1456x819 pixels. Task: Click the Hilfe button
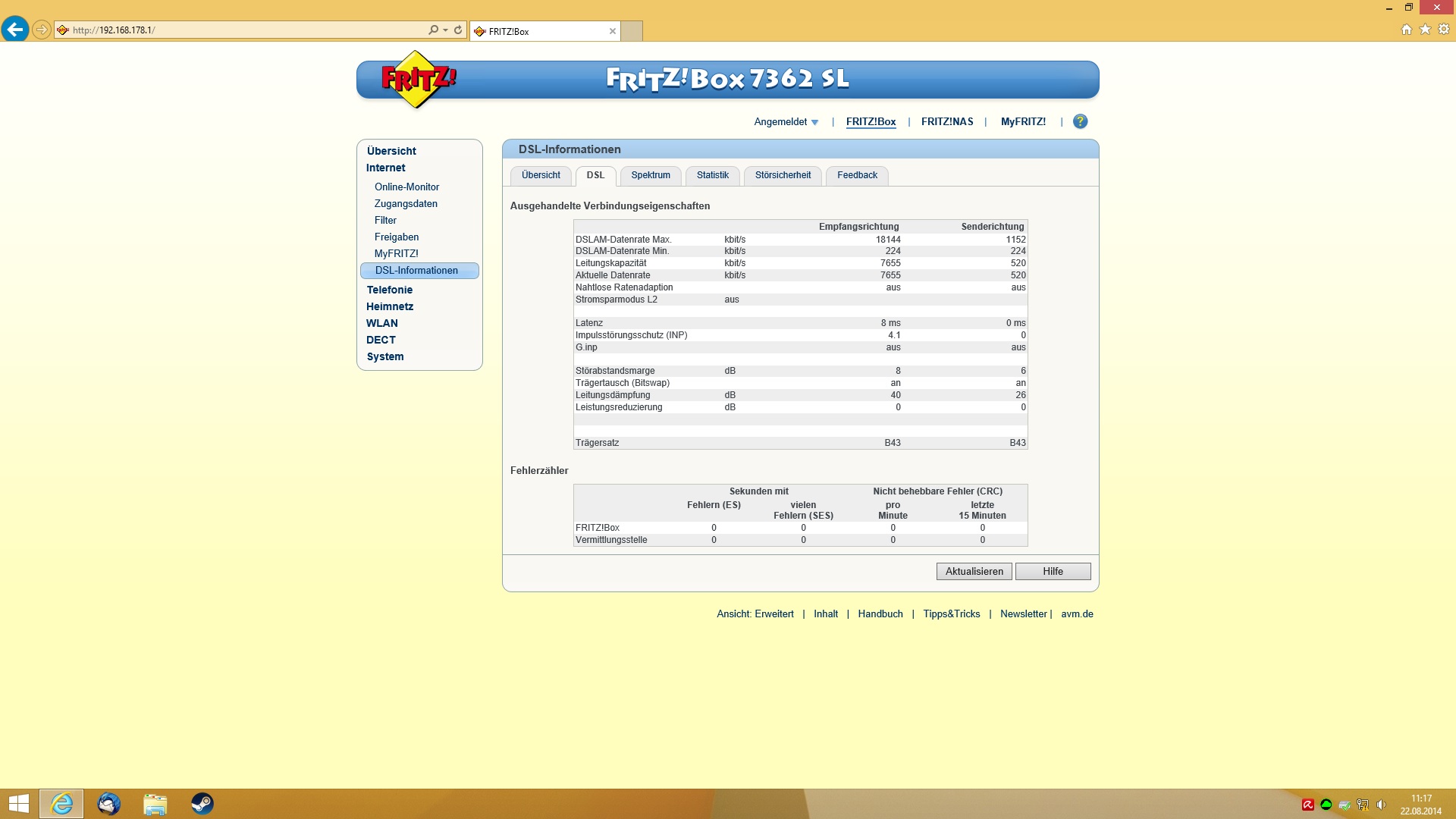[x=1053, y=572]
